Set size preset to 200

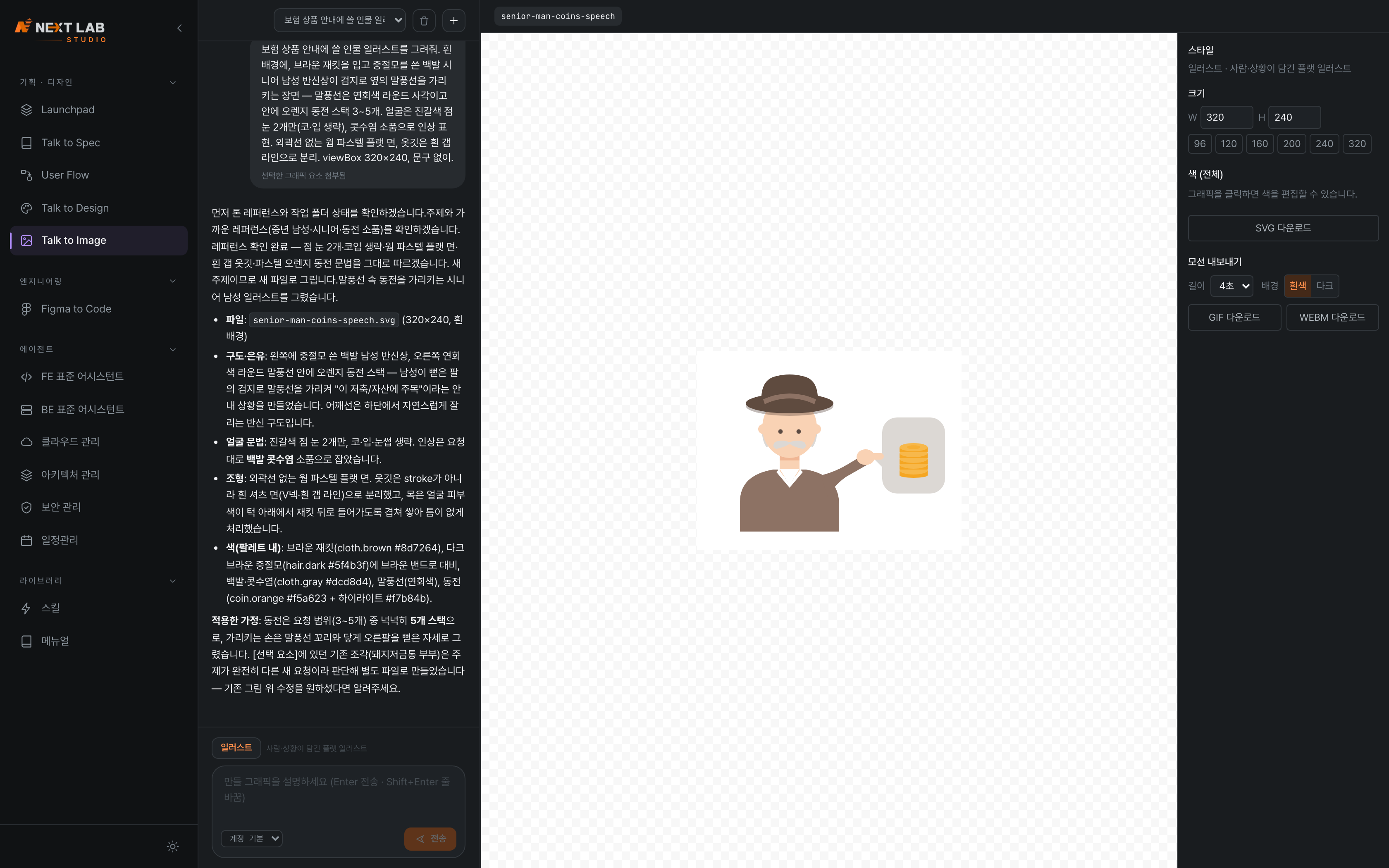pyautogui.click(x=1291, y=144)
